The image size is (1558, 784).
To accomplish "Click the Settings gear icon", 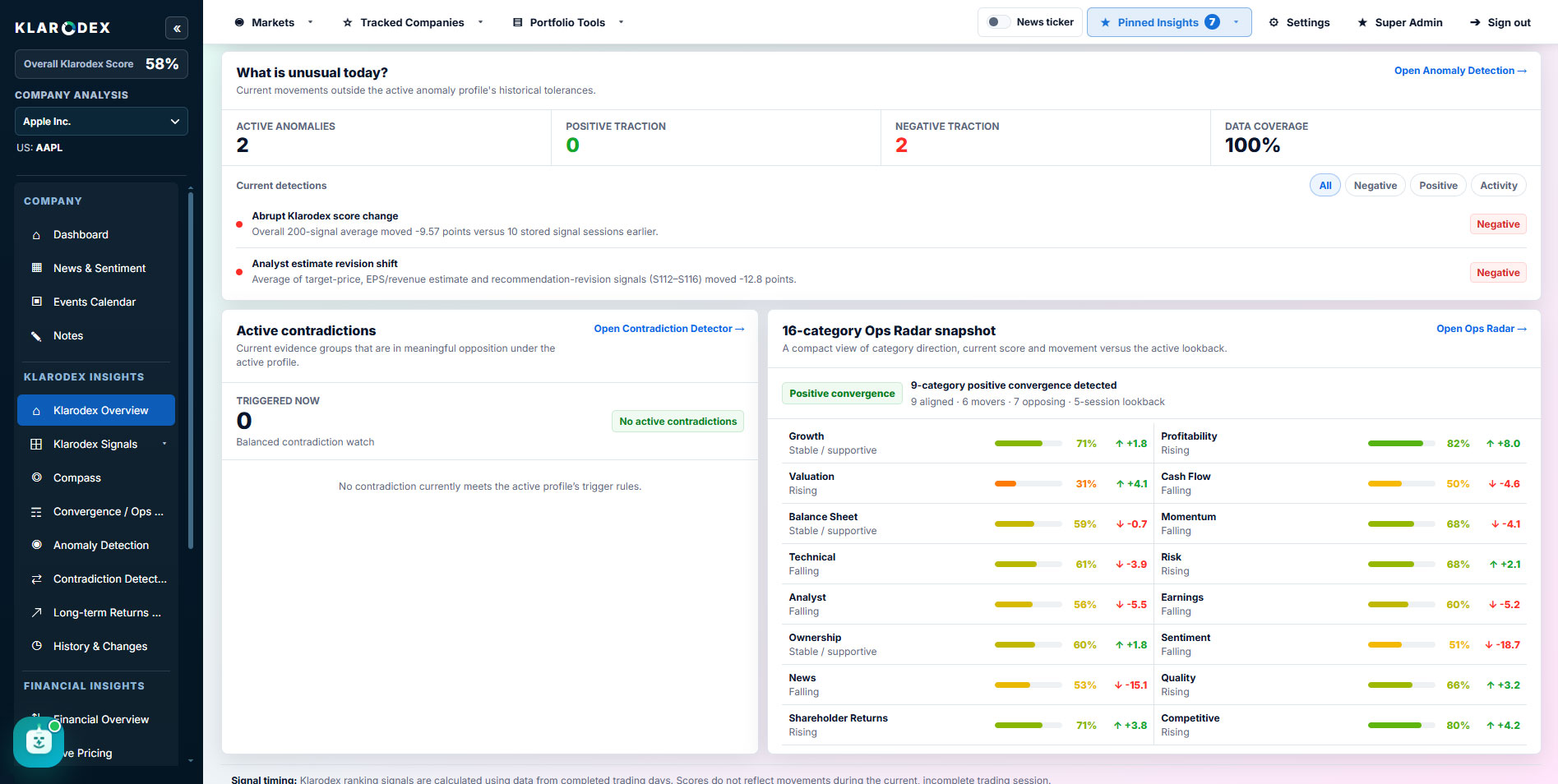I will pos(1274,22).
